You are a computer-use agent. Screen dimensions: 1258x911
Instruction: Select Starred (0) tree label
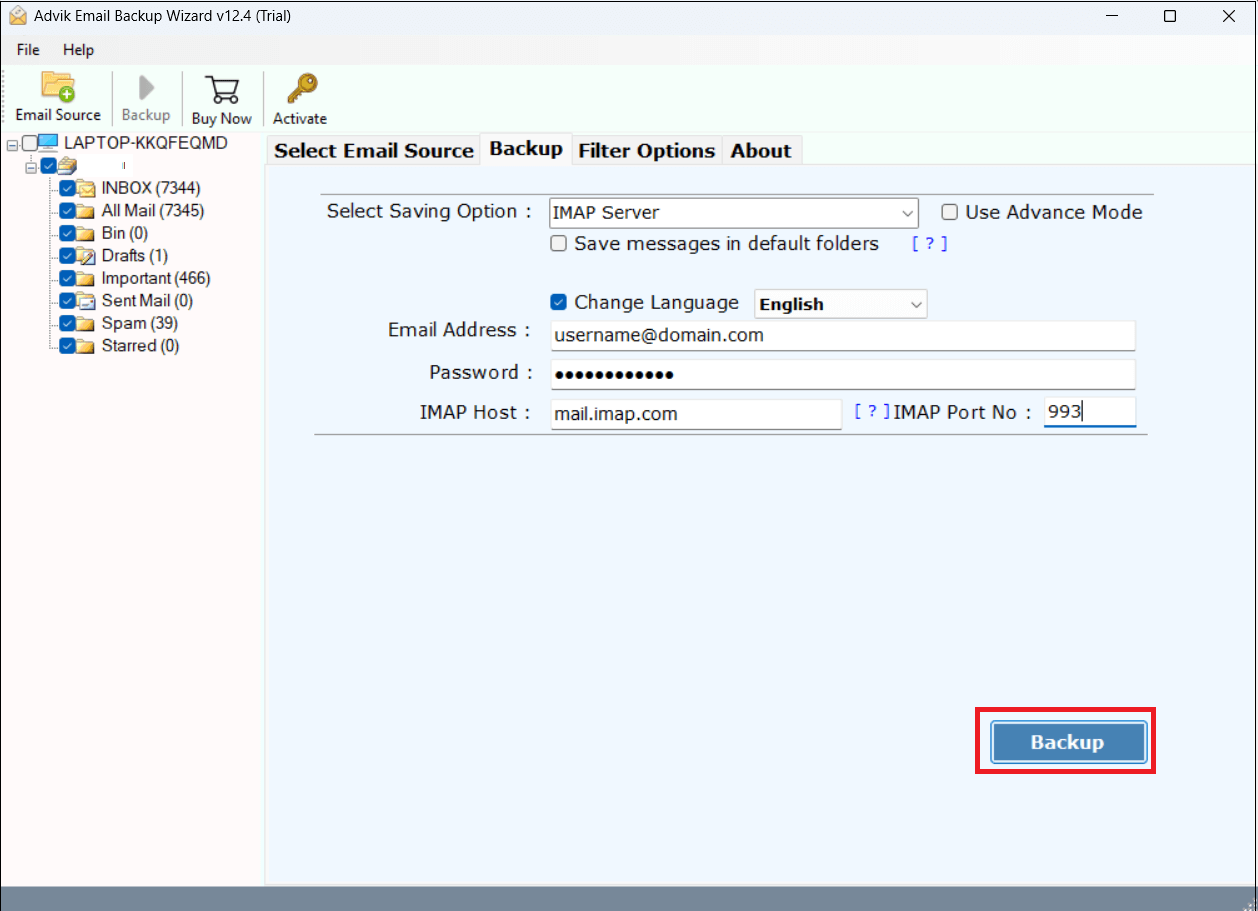[x=141, y=346]
